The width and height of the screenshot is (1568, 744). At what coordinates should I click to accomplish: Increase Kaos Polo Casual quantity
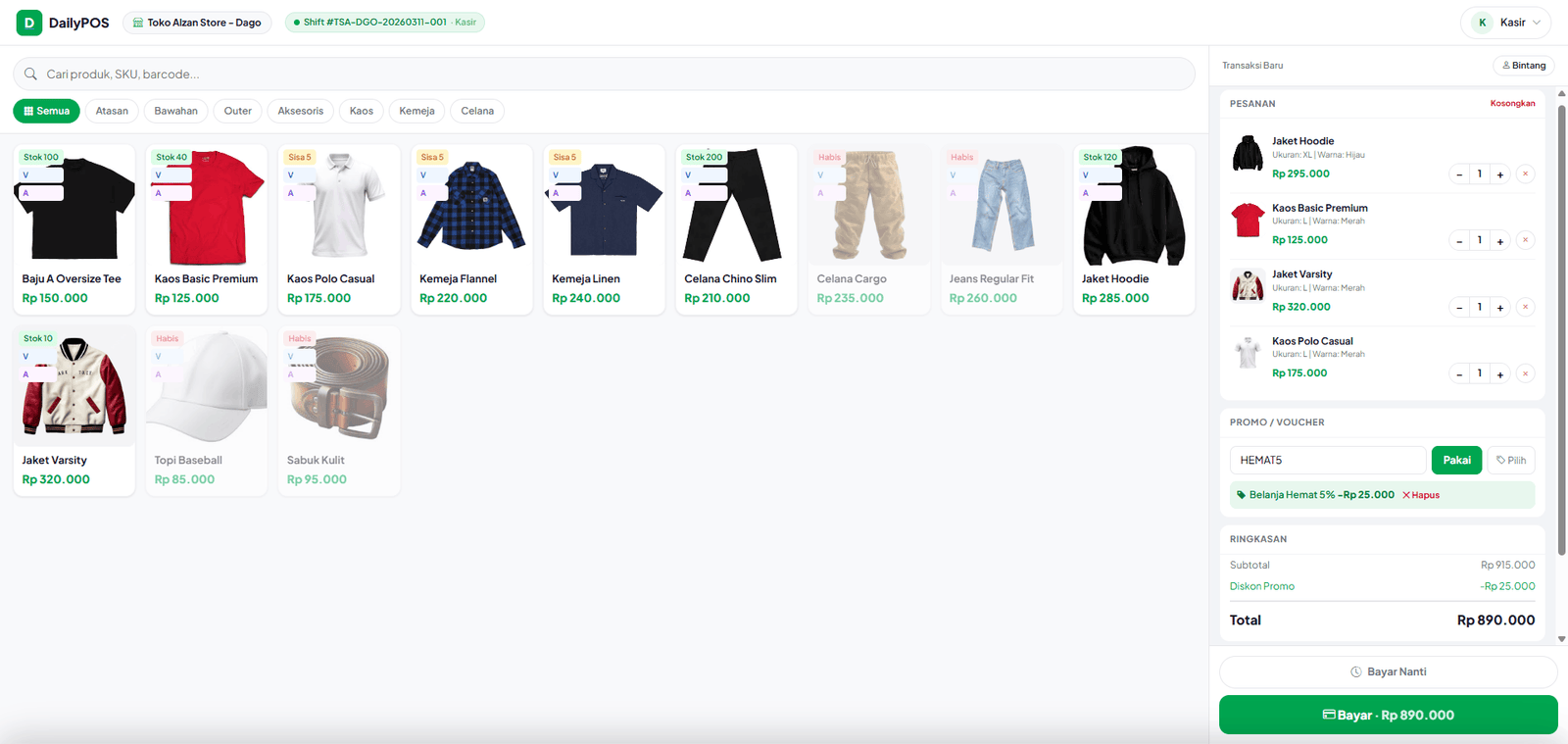(1499, 374)
